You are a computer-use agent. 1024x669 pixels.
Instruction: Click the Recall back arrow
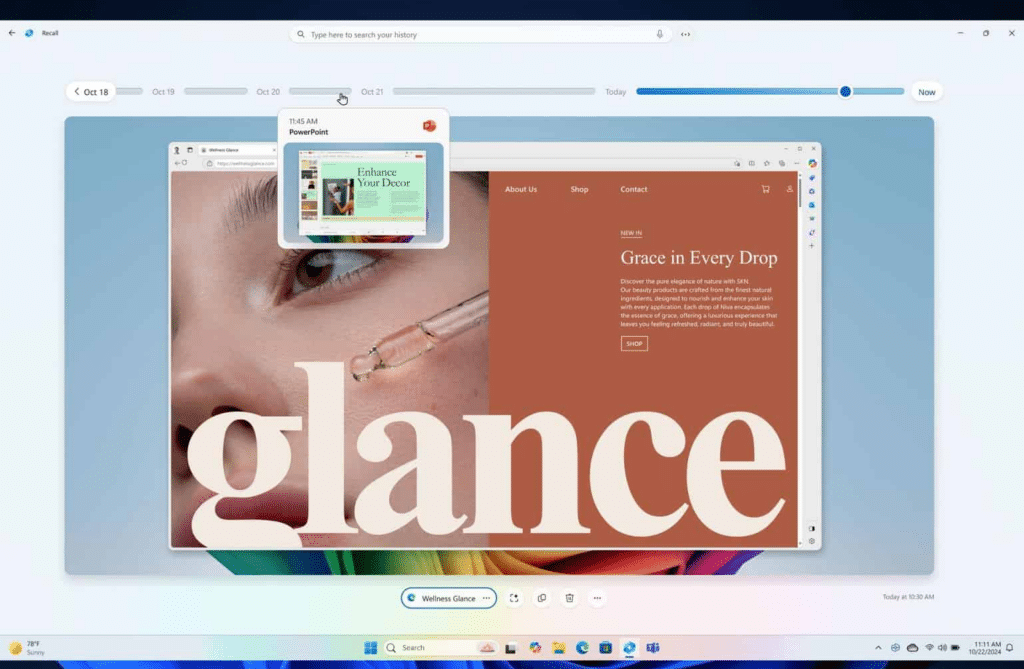tap(12, 33)
